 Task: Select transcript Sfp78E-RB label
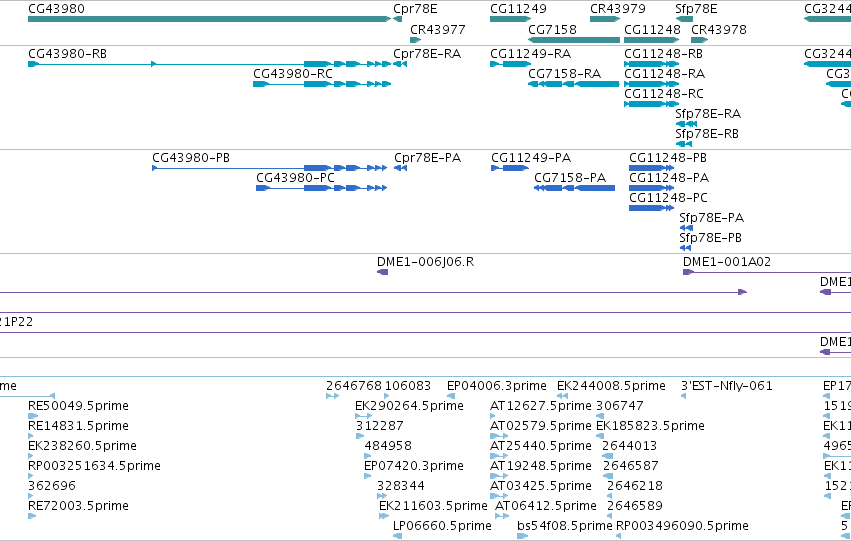pyautogui.click(x=707, y=133)
